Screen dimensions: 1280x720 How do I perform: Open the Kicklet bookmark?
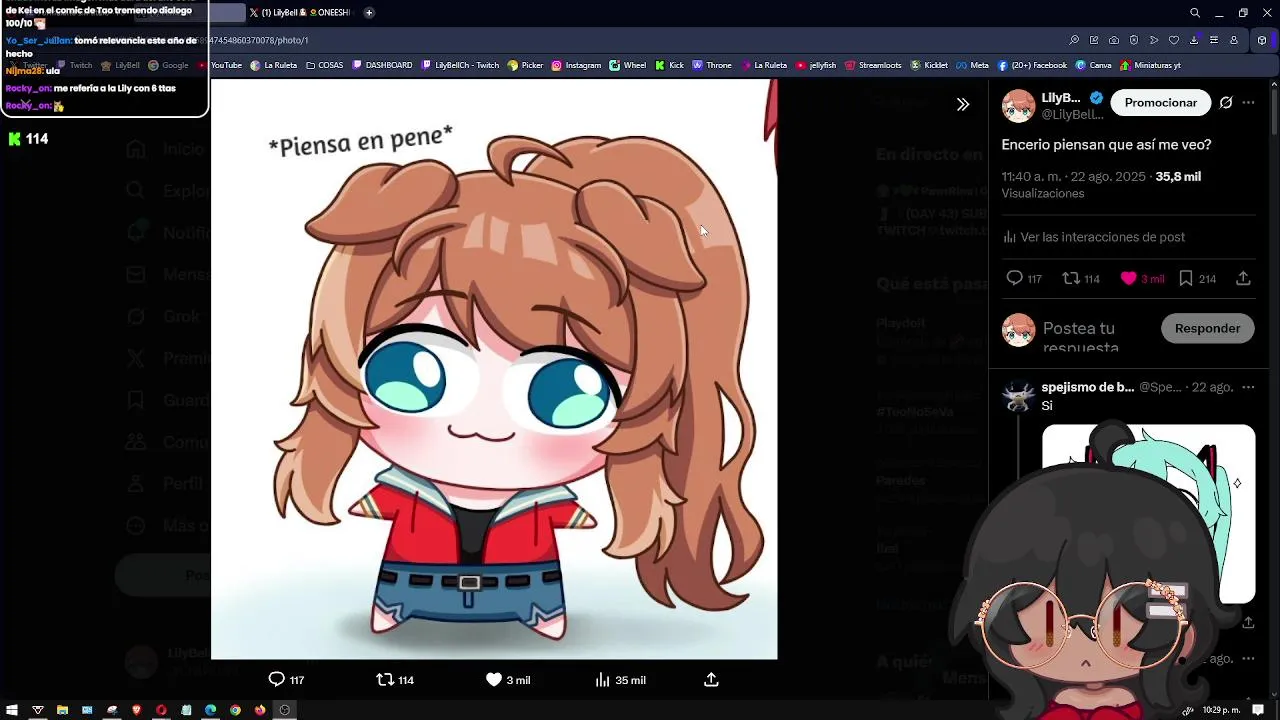929,65
